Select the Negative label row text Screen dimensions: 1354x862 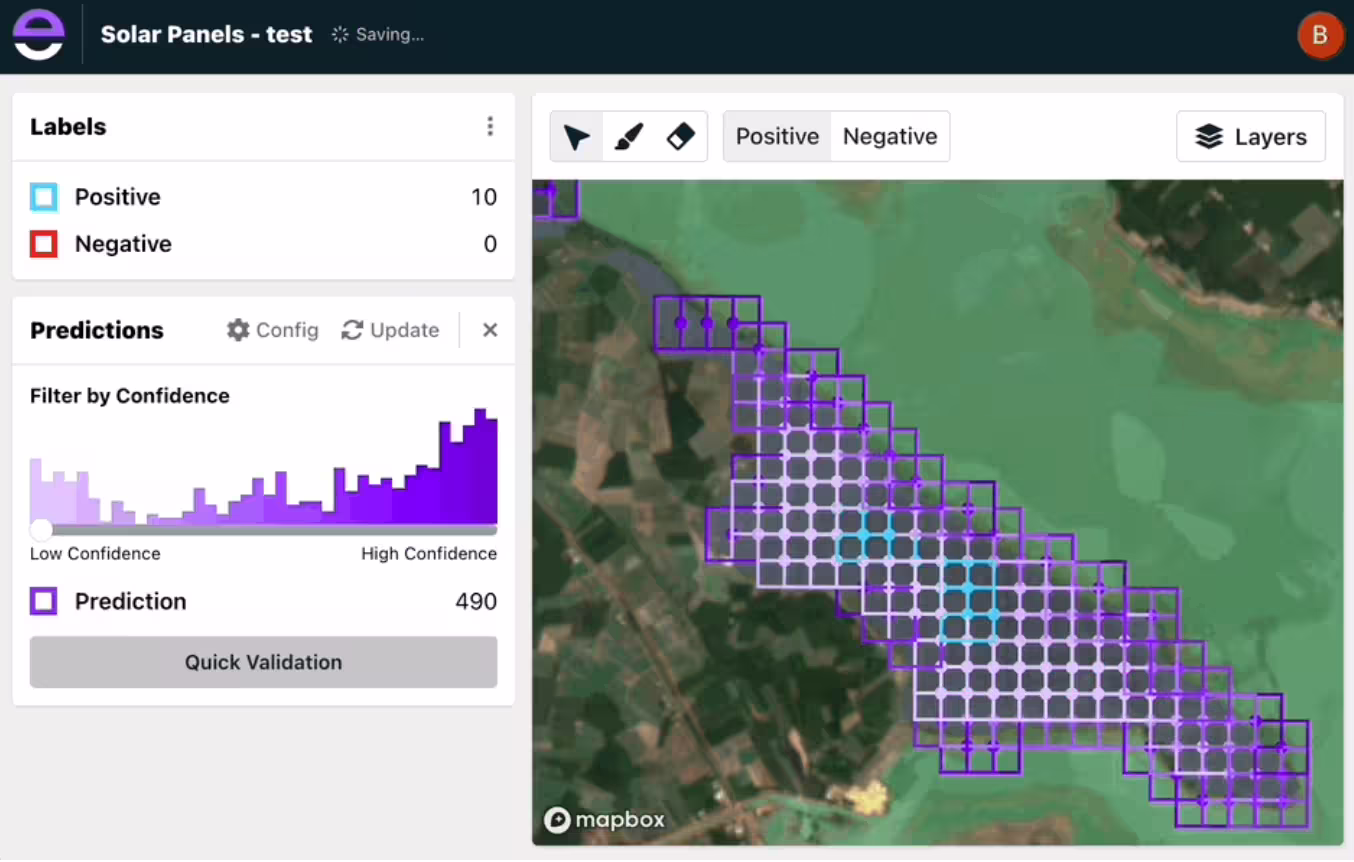click(x=123, y=244)
